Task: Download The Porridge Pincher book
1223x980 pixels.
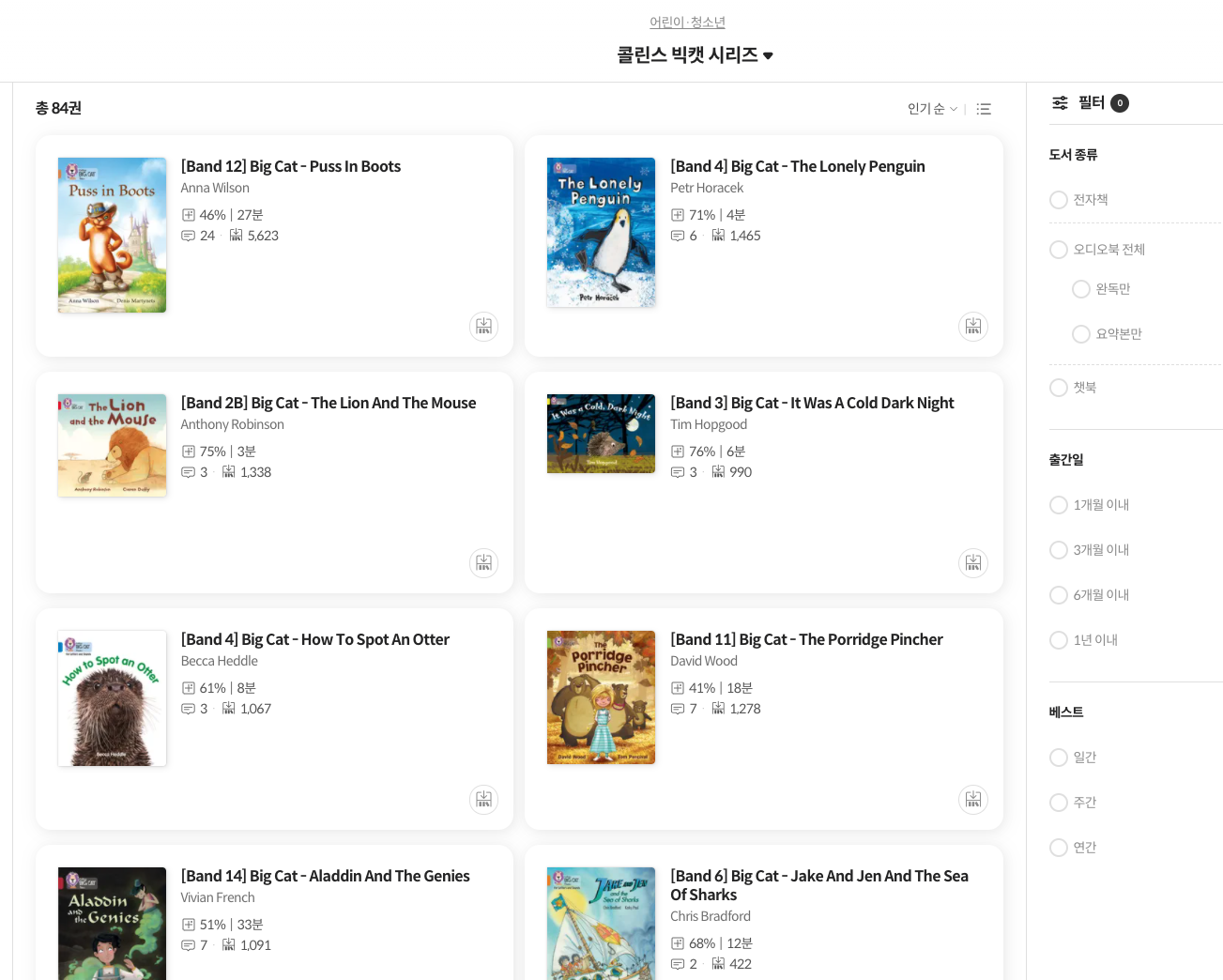Action: click(973, 800)
